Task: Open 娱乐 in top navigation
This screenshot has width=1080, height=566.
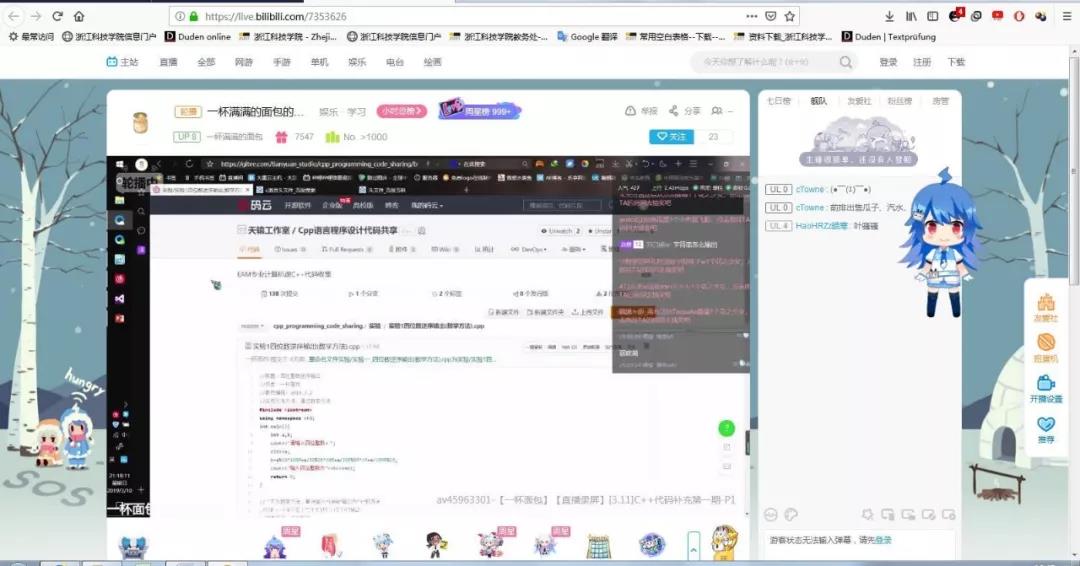Action: [357, 62]
